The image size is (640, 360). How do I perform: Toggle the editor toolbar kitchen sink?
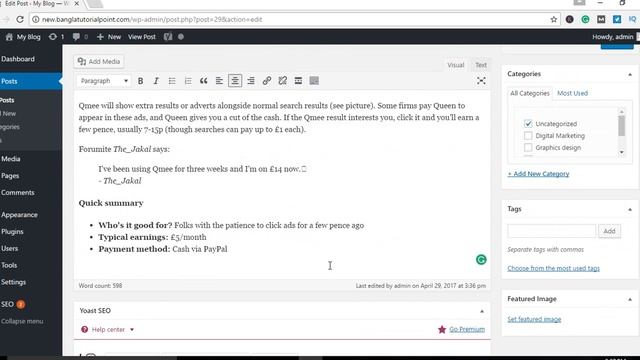pos(314,81)
